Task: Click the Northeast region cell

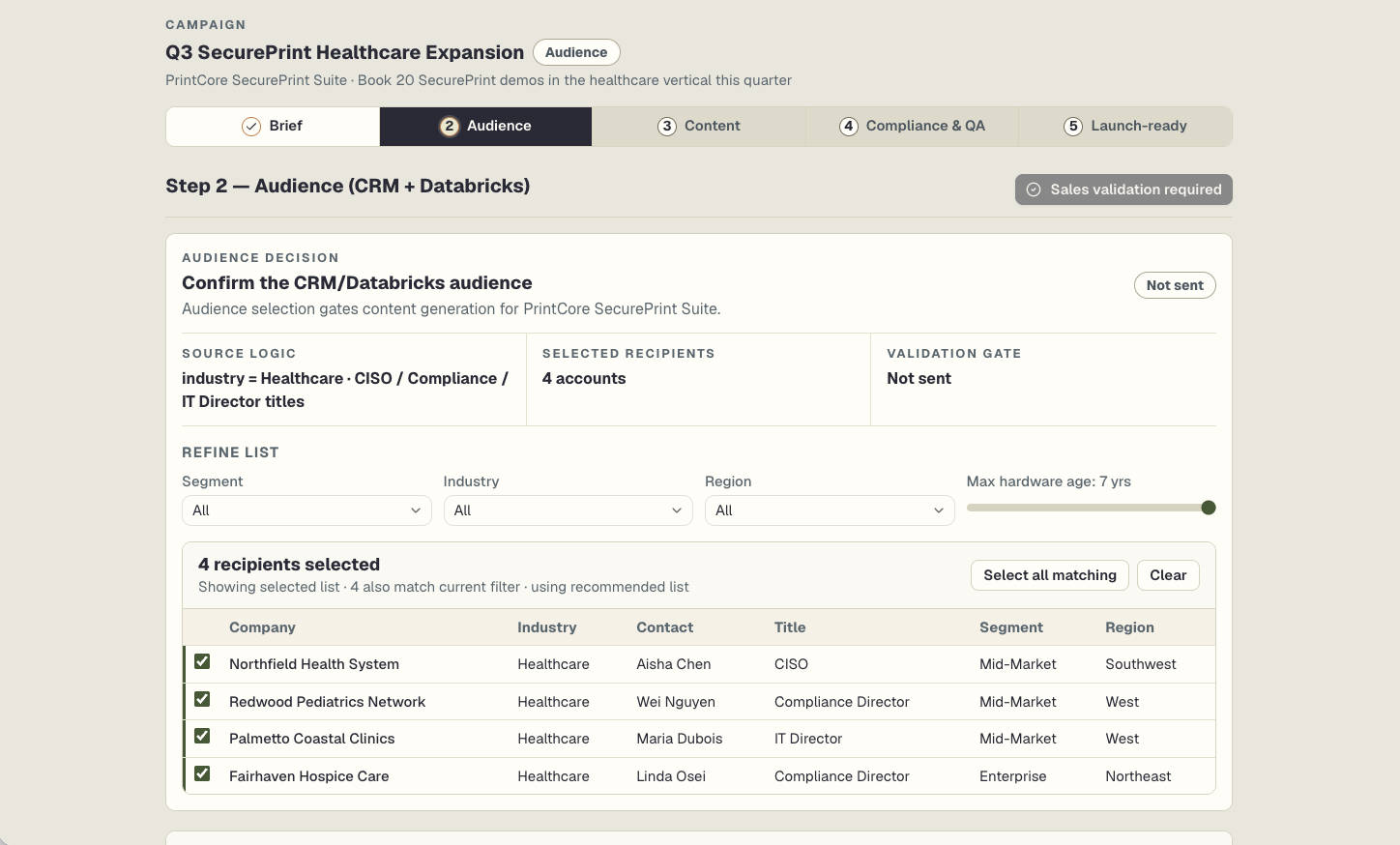Action: [1138, 776]
